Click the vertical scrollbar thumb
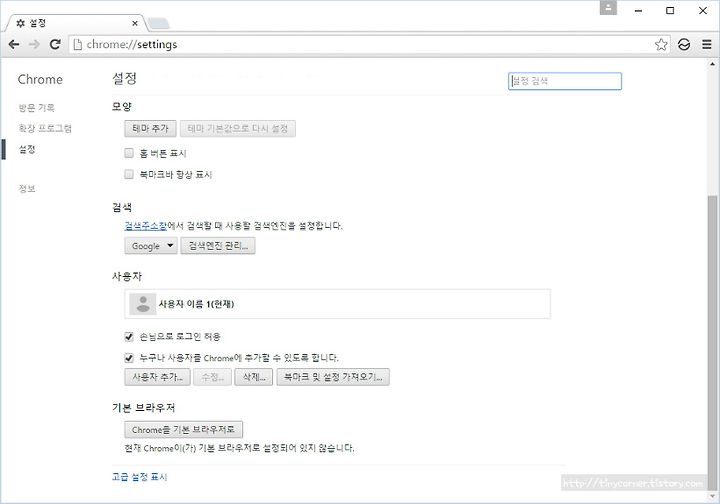Screen dimensions: 720x504 712,342
